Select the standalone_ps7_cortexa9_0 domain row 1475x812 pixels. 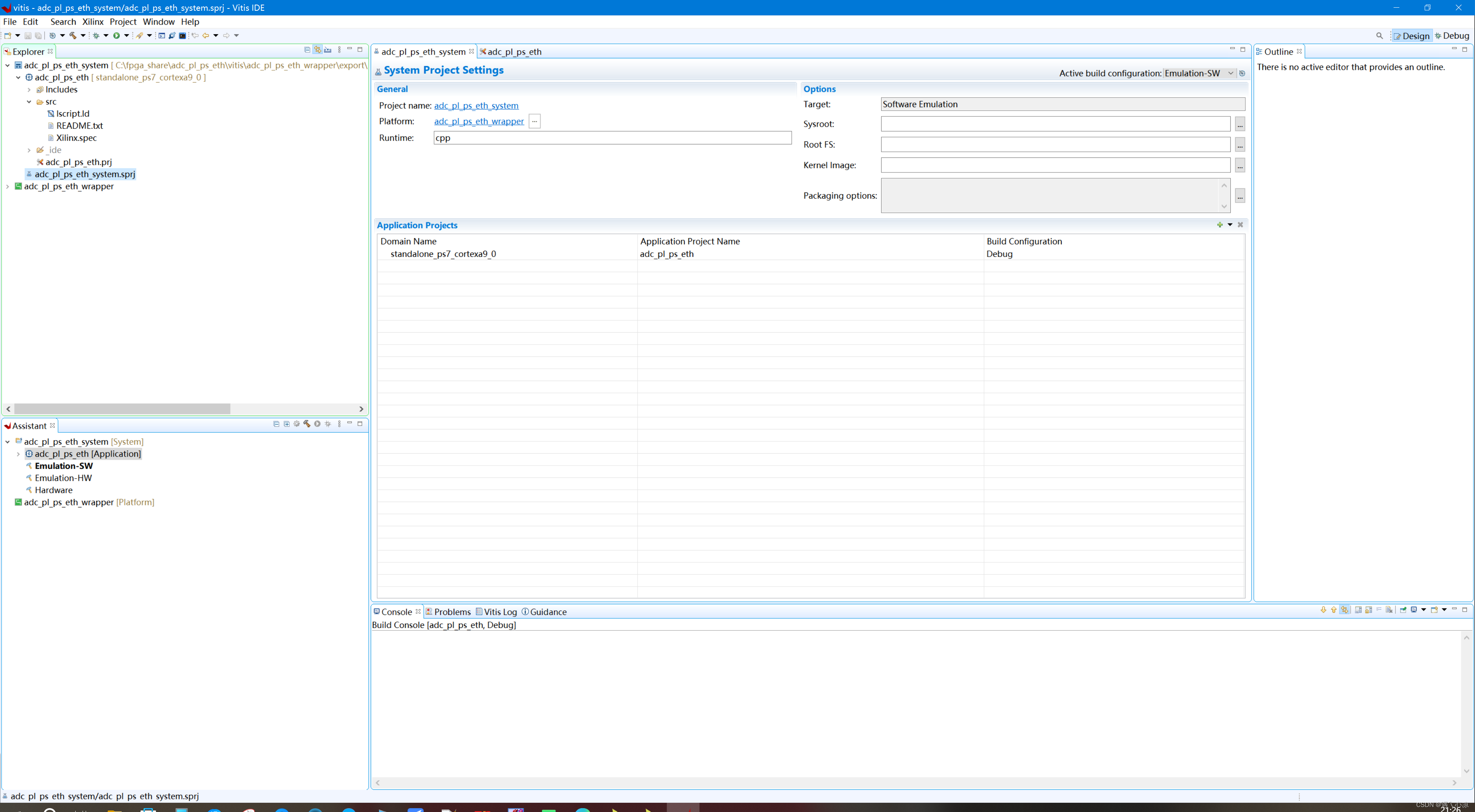coord(810,254)
